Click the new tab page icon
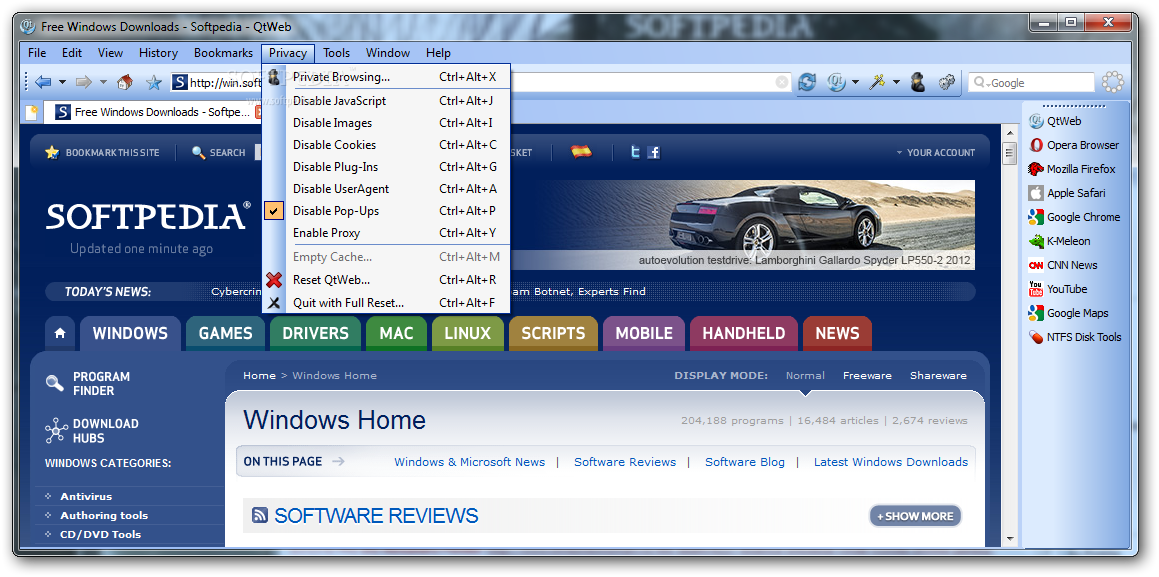 (x=32, y=112)
